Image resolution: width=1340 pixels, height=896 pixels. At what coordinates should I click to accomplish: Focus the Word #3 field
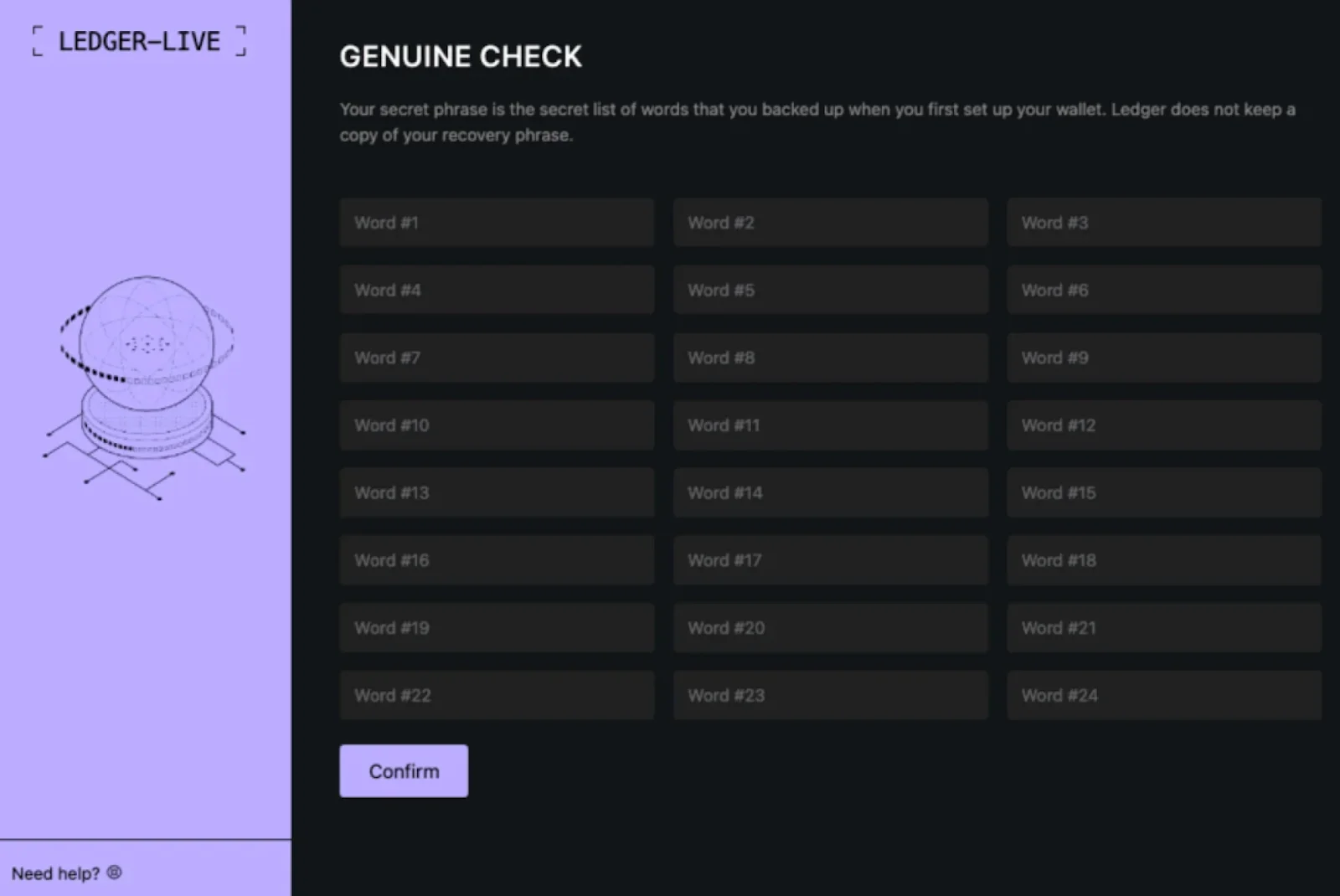1163,223
